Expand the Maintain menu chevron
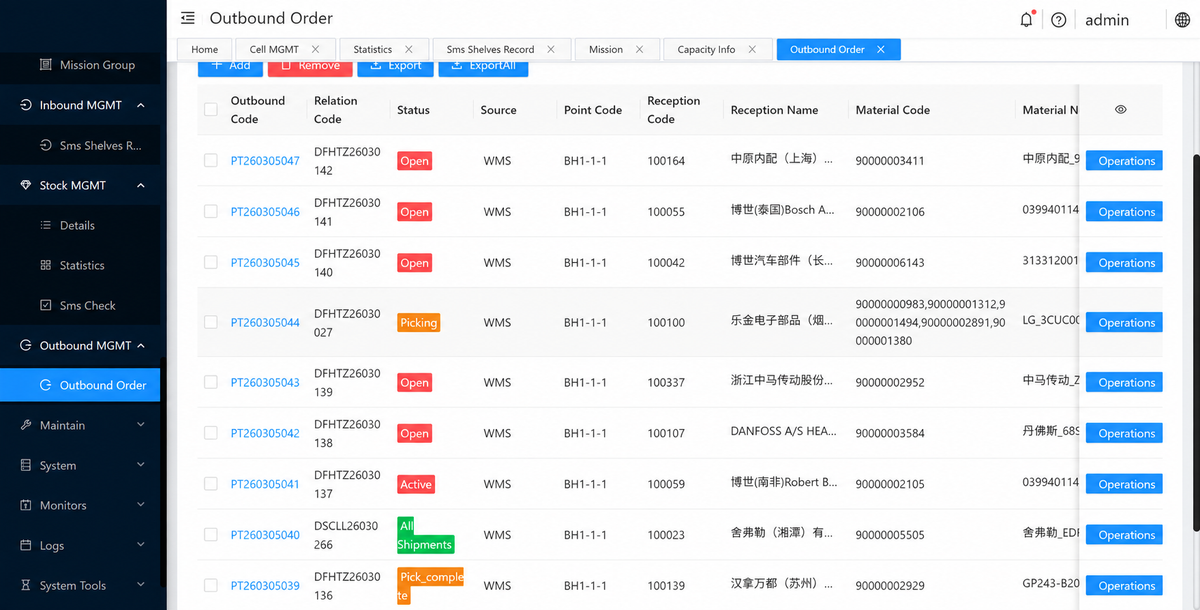Screen dimensions: 1200x610 [140, 425]
